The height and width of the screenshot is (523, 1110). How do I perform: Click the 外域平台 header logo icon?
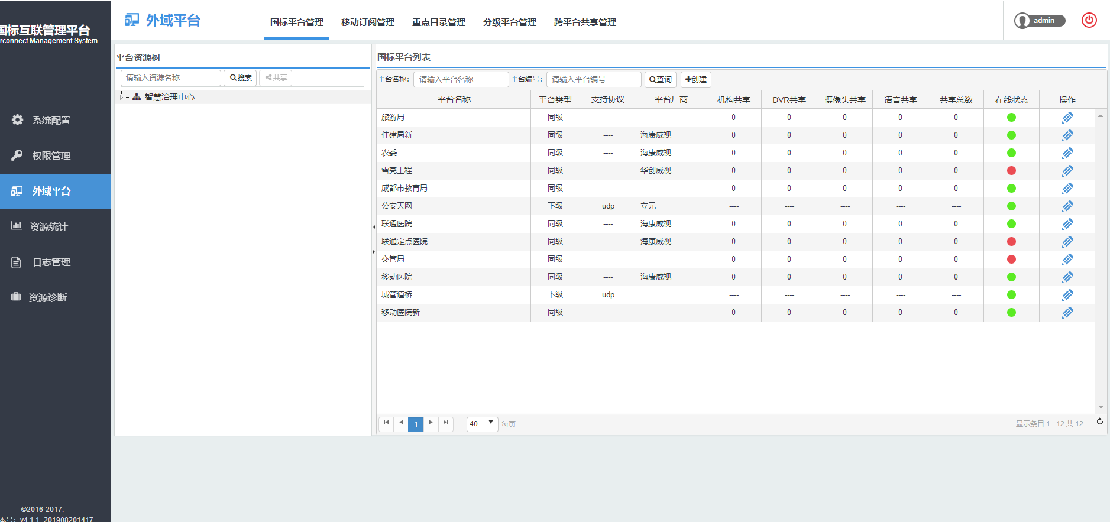pos(132,21)
